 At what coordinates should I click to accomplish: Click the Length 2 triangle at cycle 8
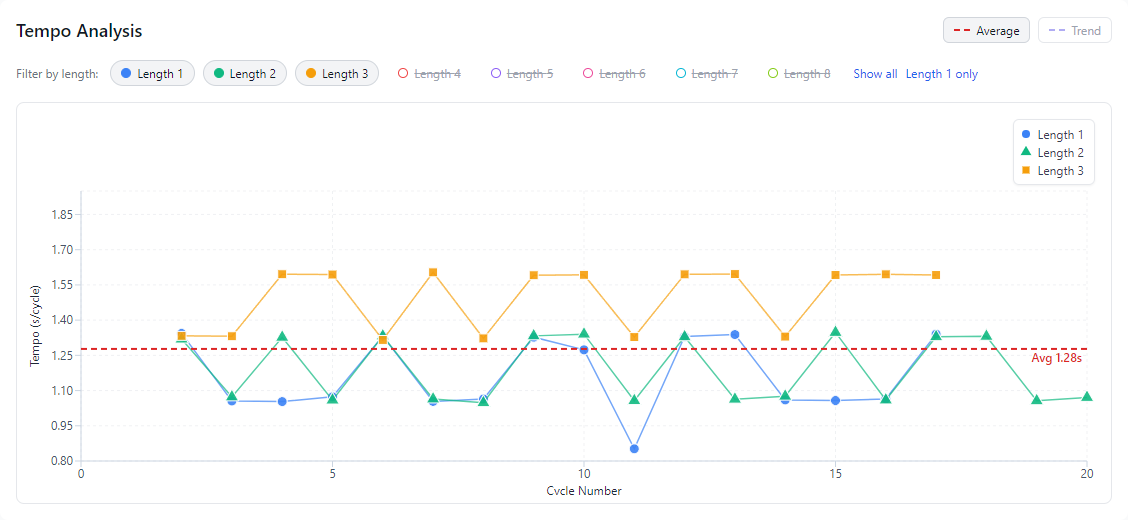(483, 401)
